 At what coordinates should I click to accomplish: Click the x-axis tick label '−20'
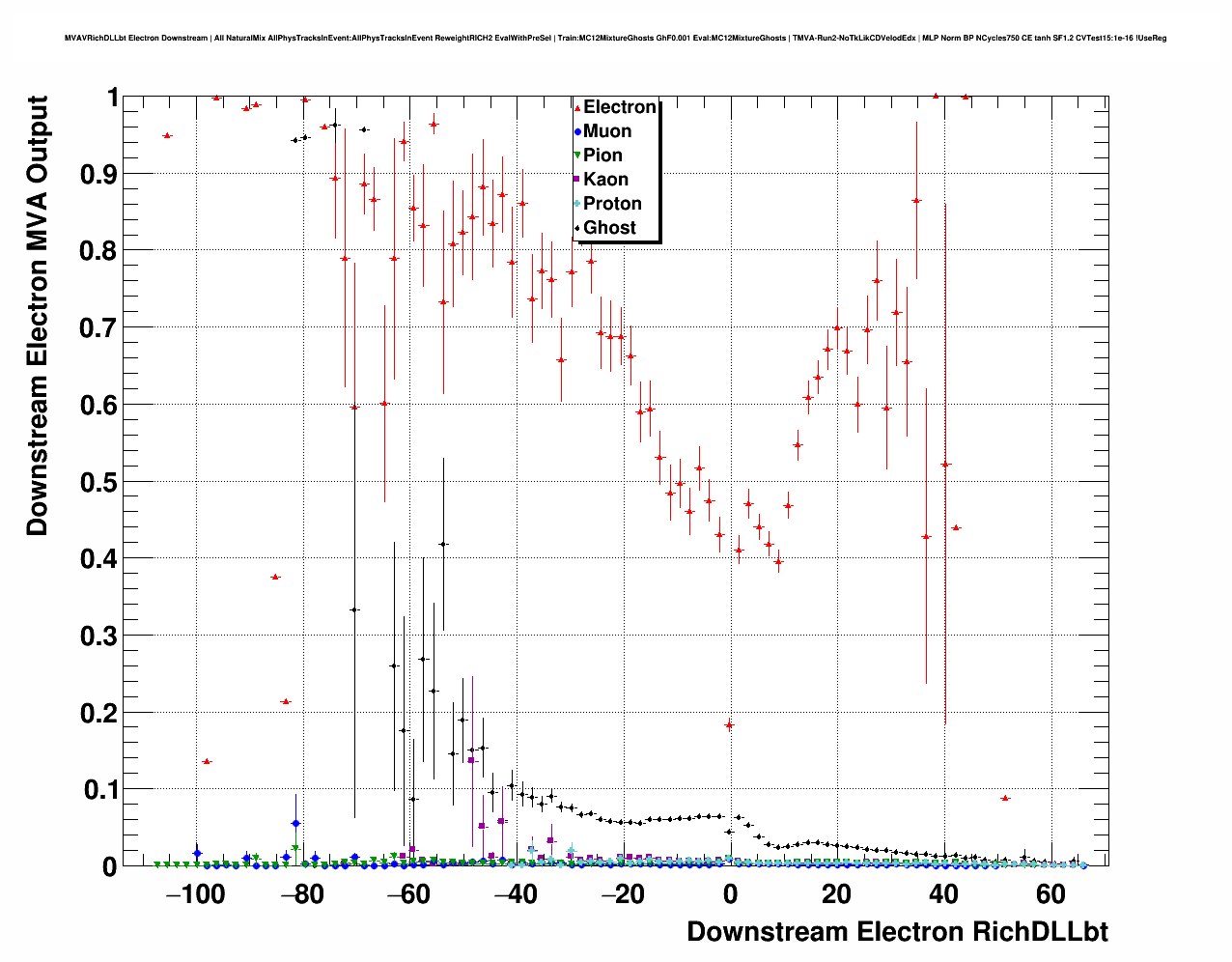pos(622,894)
